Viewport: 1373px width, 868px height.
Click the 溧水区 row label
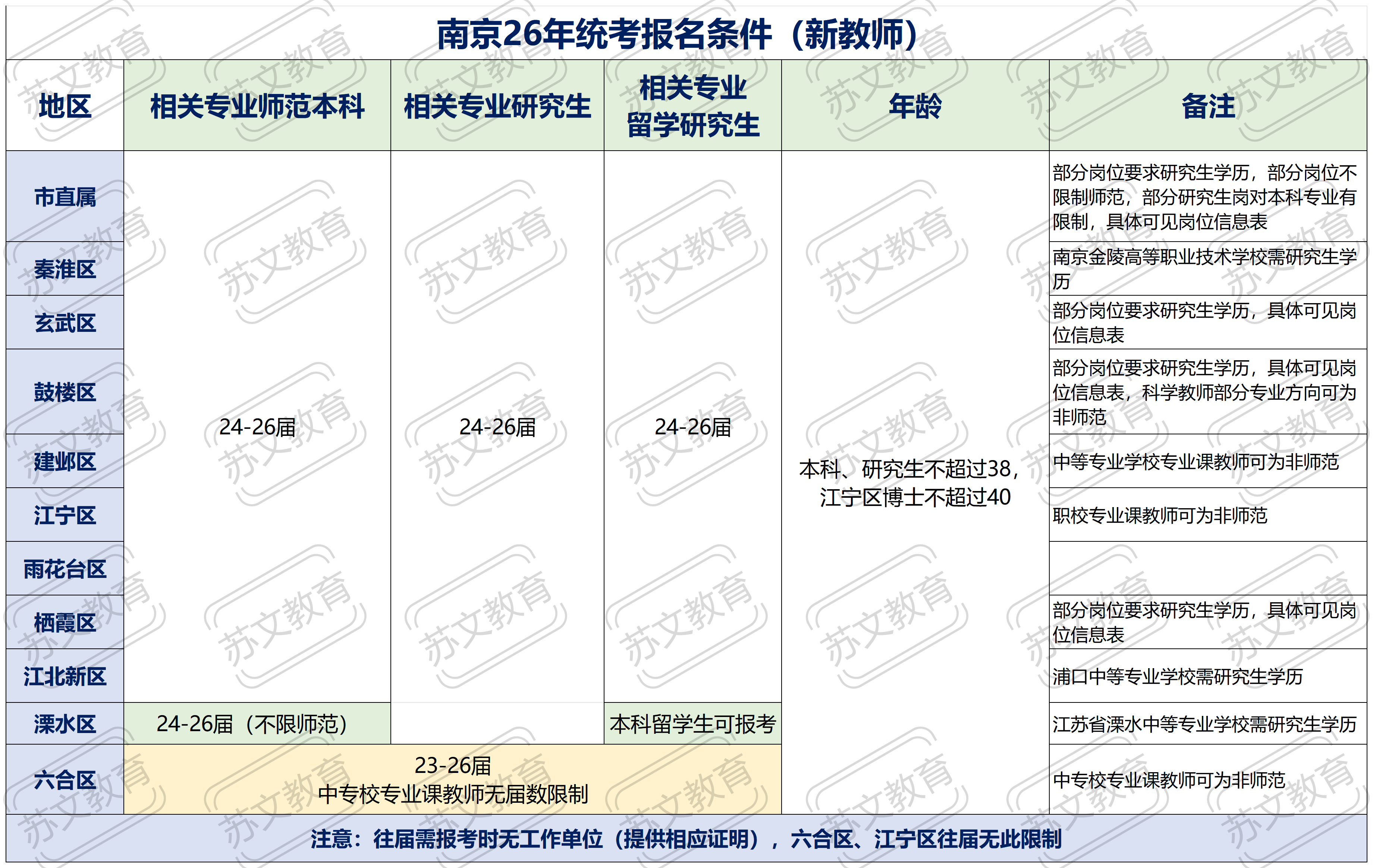[x=65, y=724]
